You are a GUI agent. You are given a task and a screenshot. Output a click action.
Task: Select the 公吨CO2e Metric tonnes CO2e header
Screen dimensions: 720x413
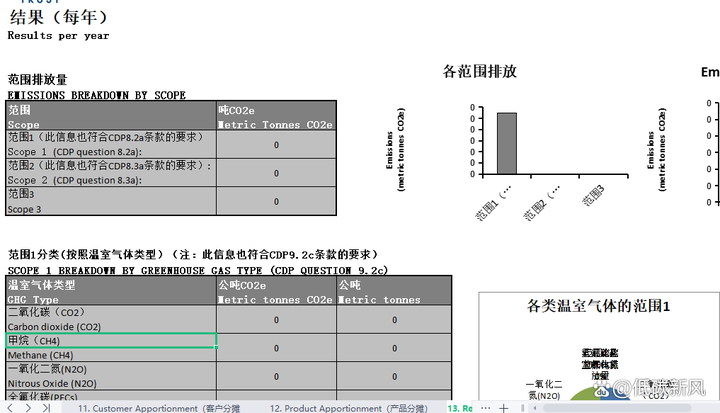(276, 291)
